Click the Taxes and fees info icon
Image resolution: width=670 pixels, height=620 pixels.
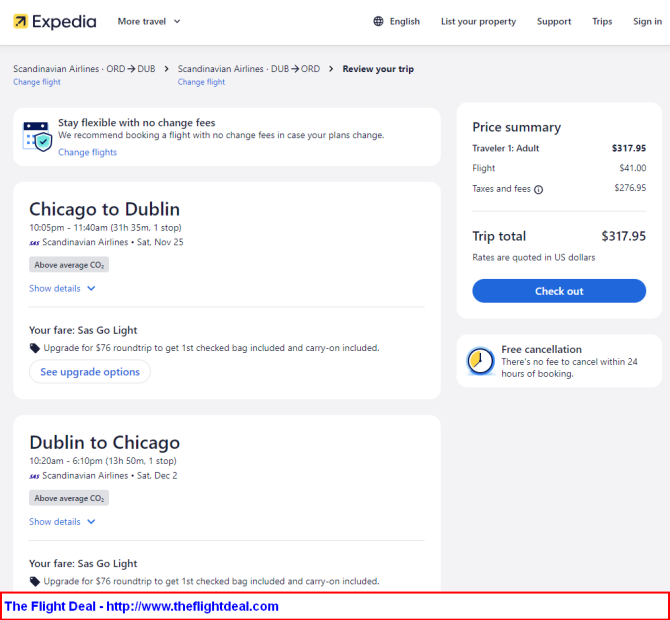pyautogui.click(x=538, y=189)
